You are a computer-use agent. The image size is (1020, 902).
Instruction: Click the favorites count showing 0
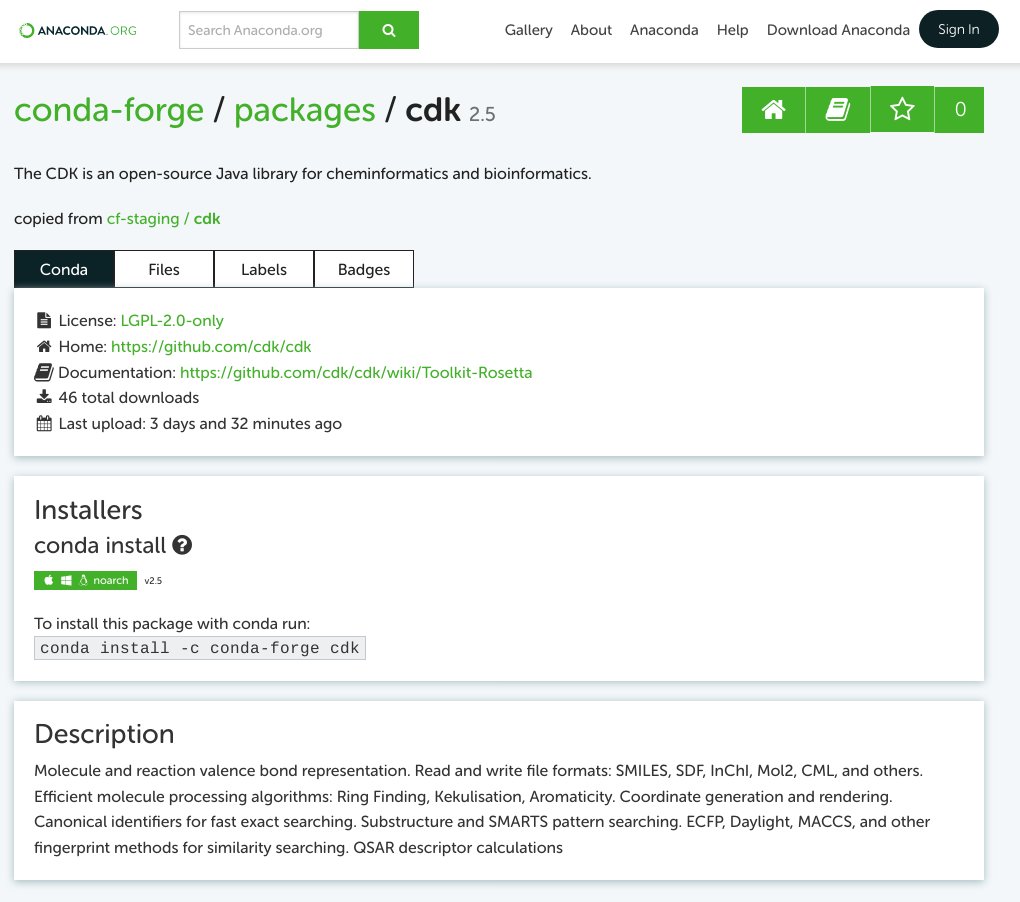click(x=960, y=109)
